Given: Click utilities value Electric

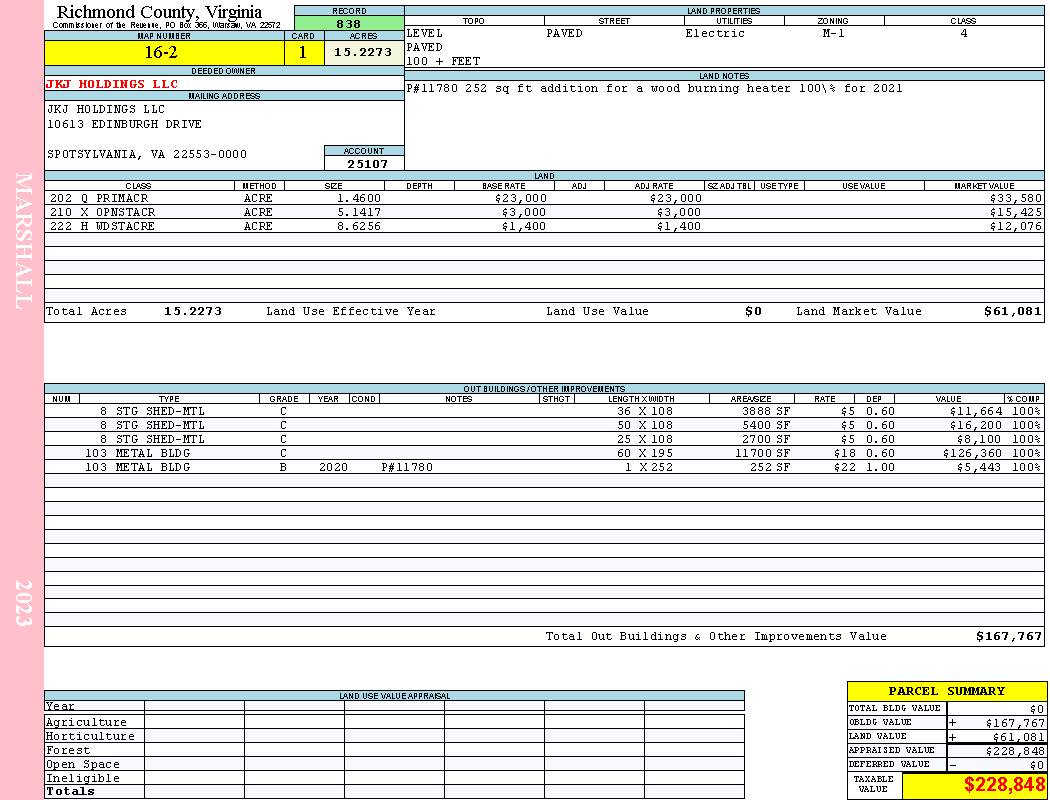Looking at the screenshot, I should click(715, 33).
